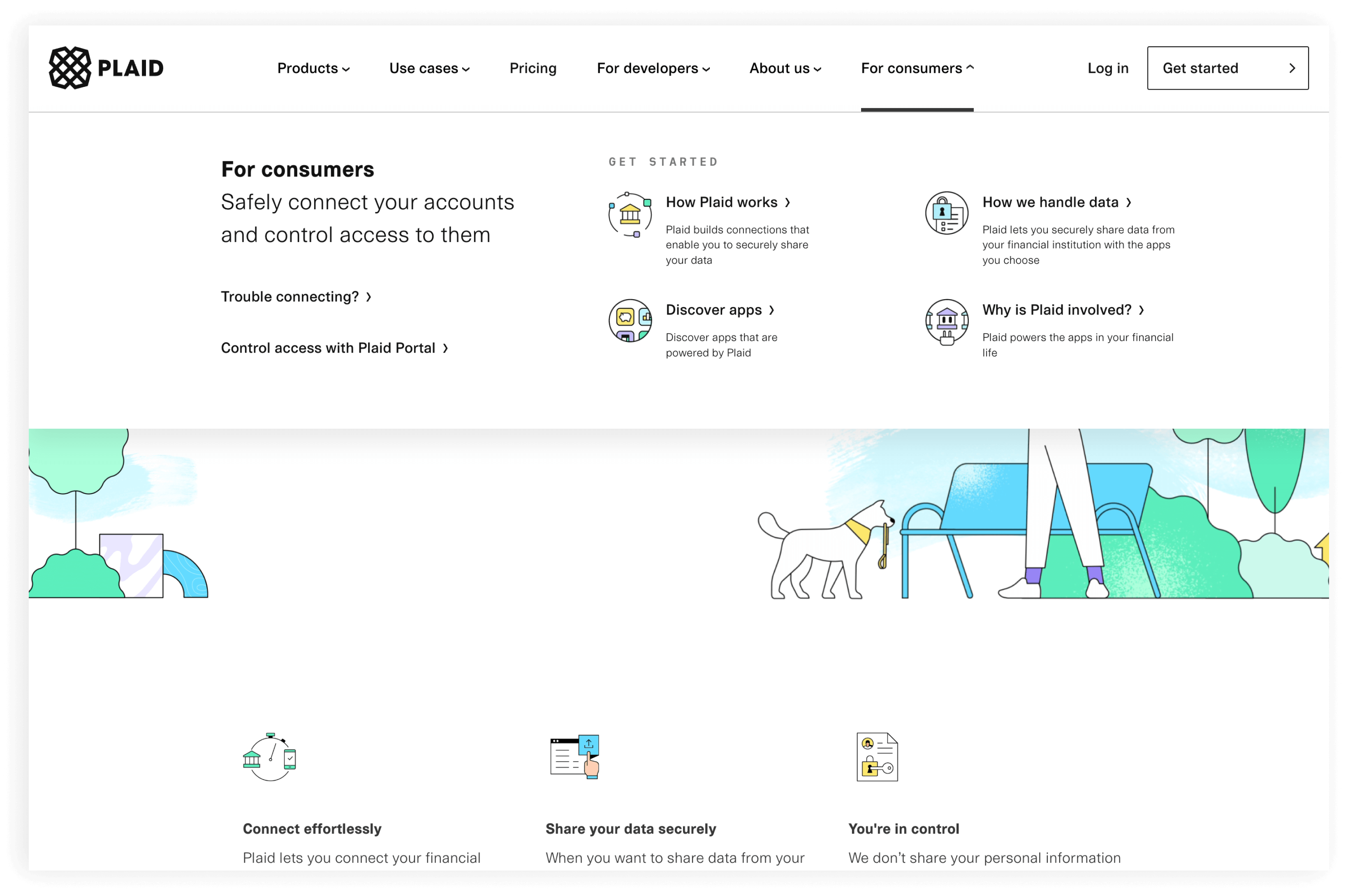
Task: Open Trouble connecting? link
Action: click(x=296, y=297)
